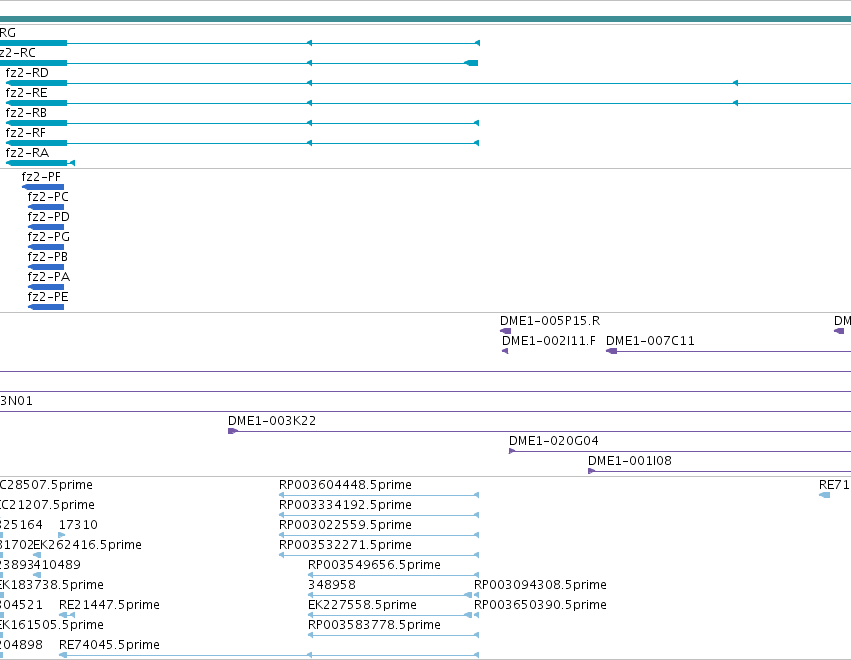Click the RP003549656.5prime EST label

[x=374, y=565]
